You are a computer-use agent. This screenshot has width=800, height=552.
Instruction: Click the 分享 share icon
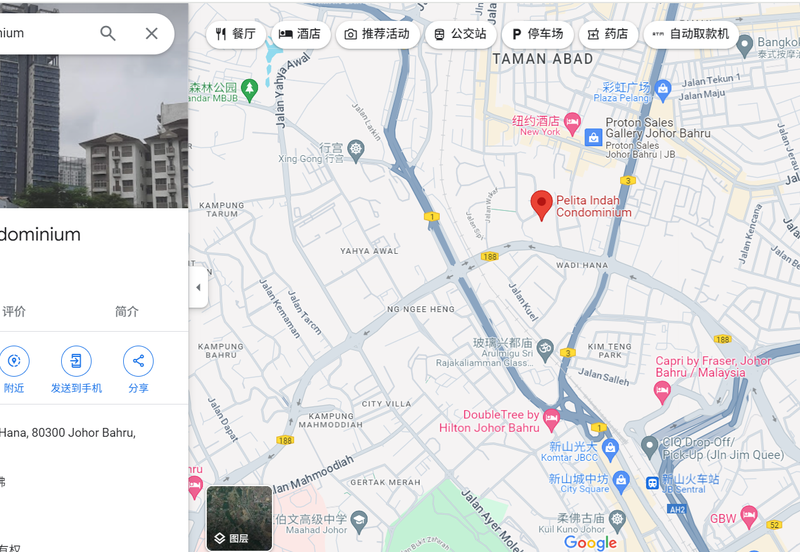[x=138, y=361]
